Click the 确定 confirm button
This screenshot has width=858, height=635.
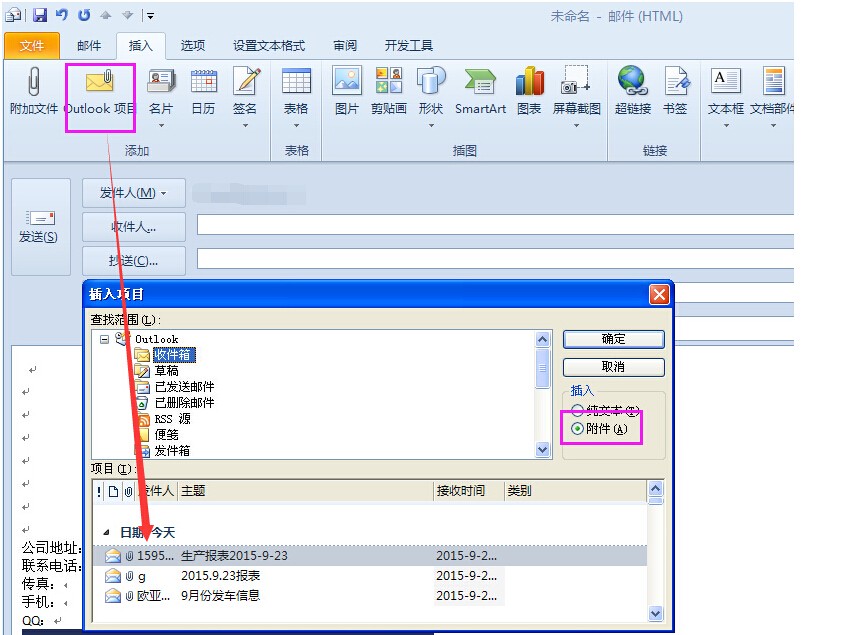point(613,338)
